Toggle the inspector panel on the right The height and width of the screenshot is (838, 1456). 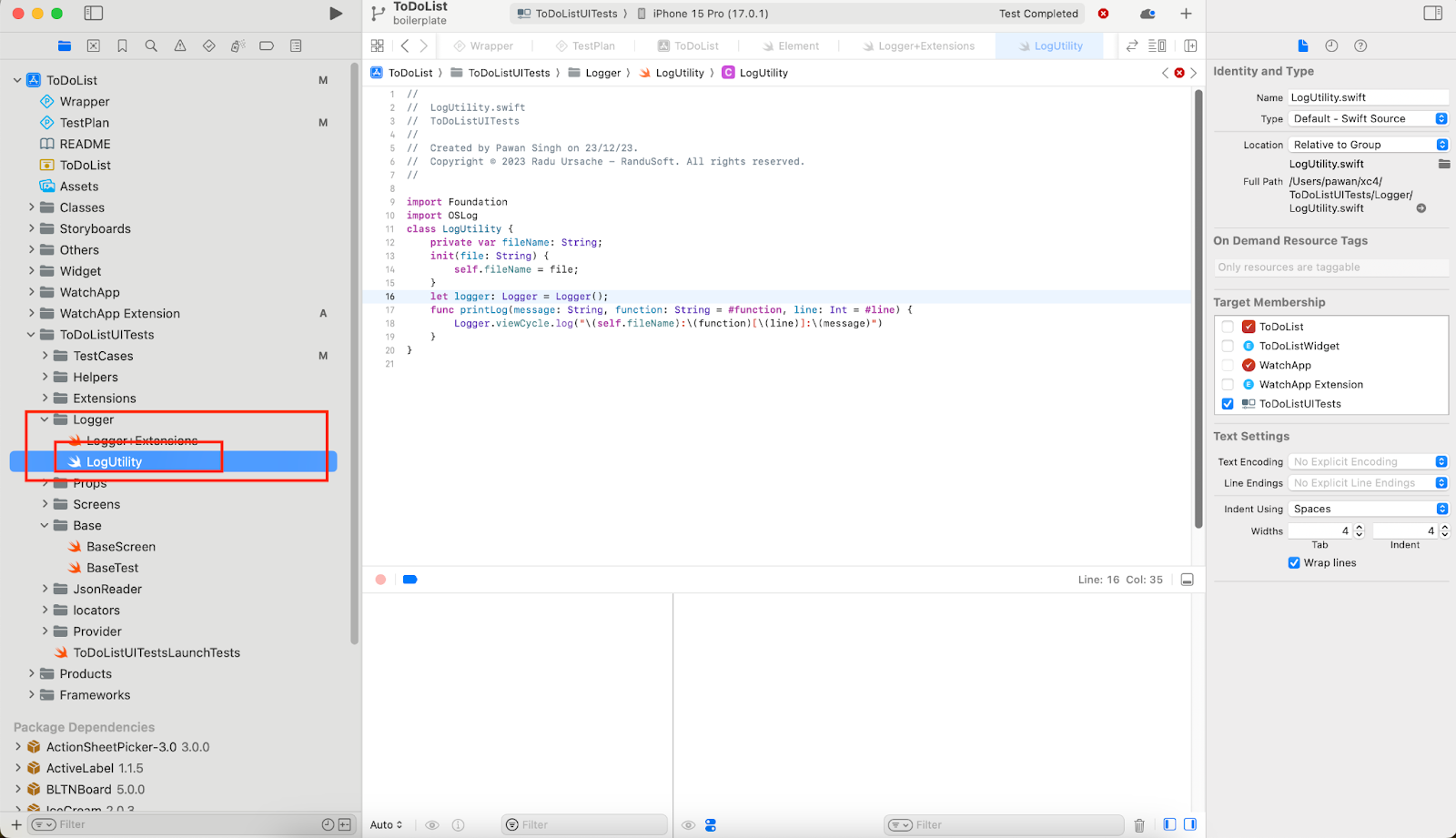click(1433, 14)
